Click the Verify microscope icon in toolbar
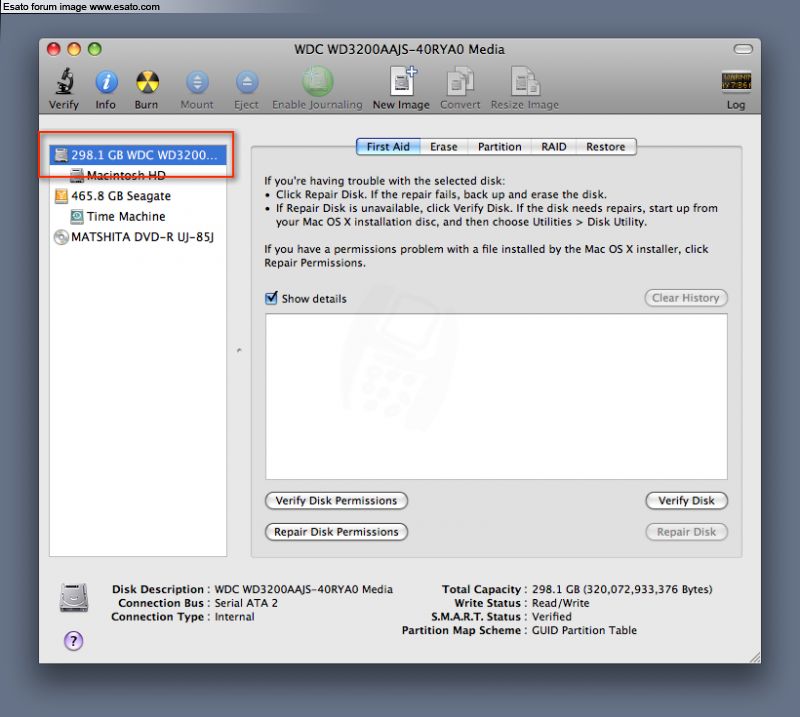800x717 pixels. pyautogui.click(x=64, y=82)
